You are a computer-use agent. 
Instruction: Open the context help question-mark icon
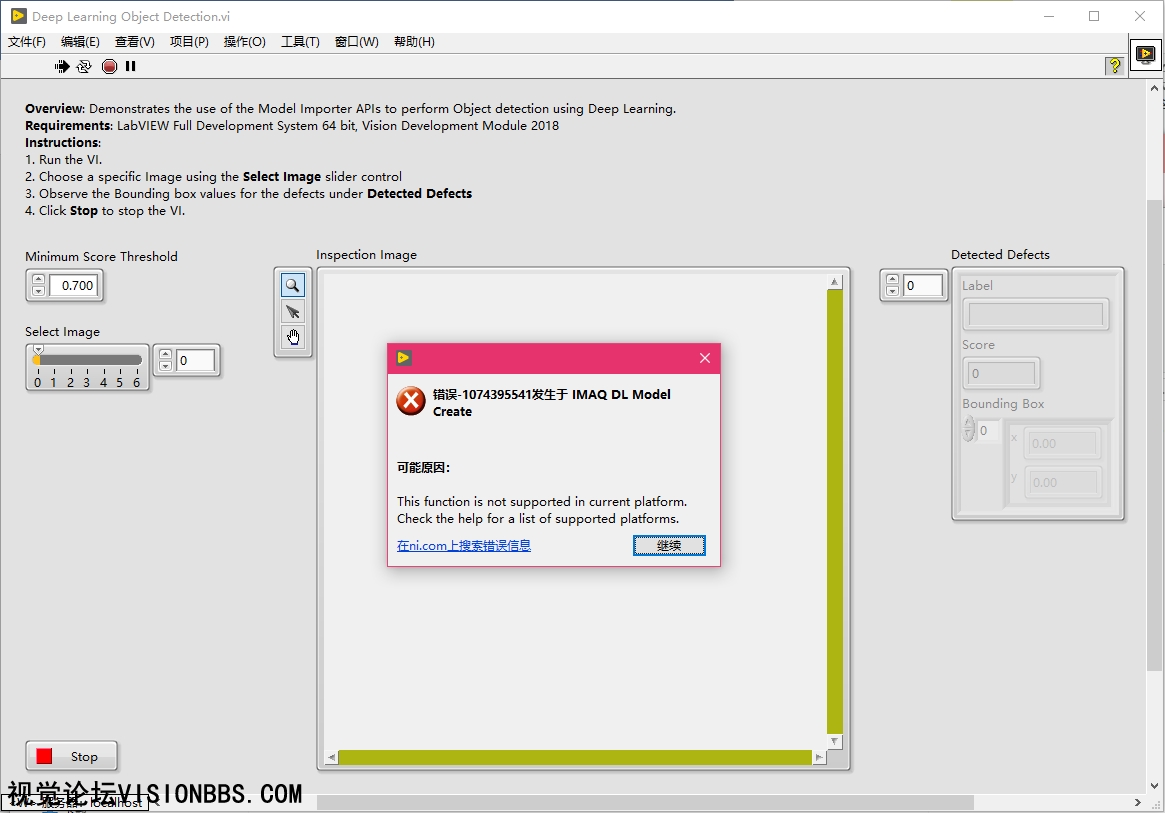[1114, 66]
